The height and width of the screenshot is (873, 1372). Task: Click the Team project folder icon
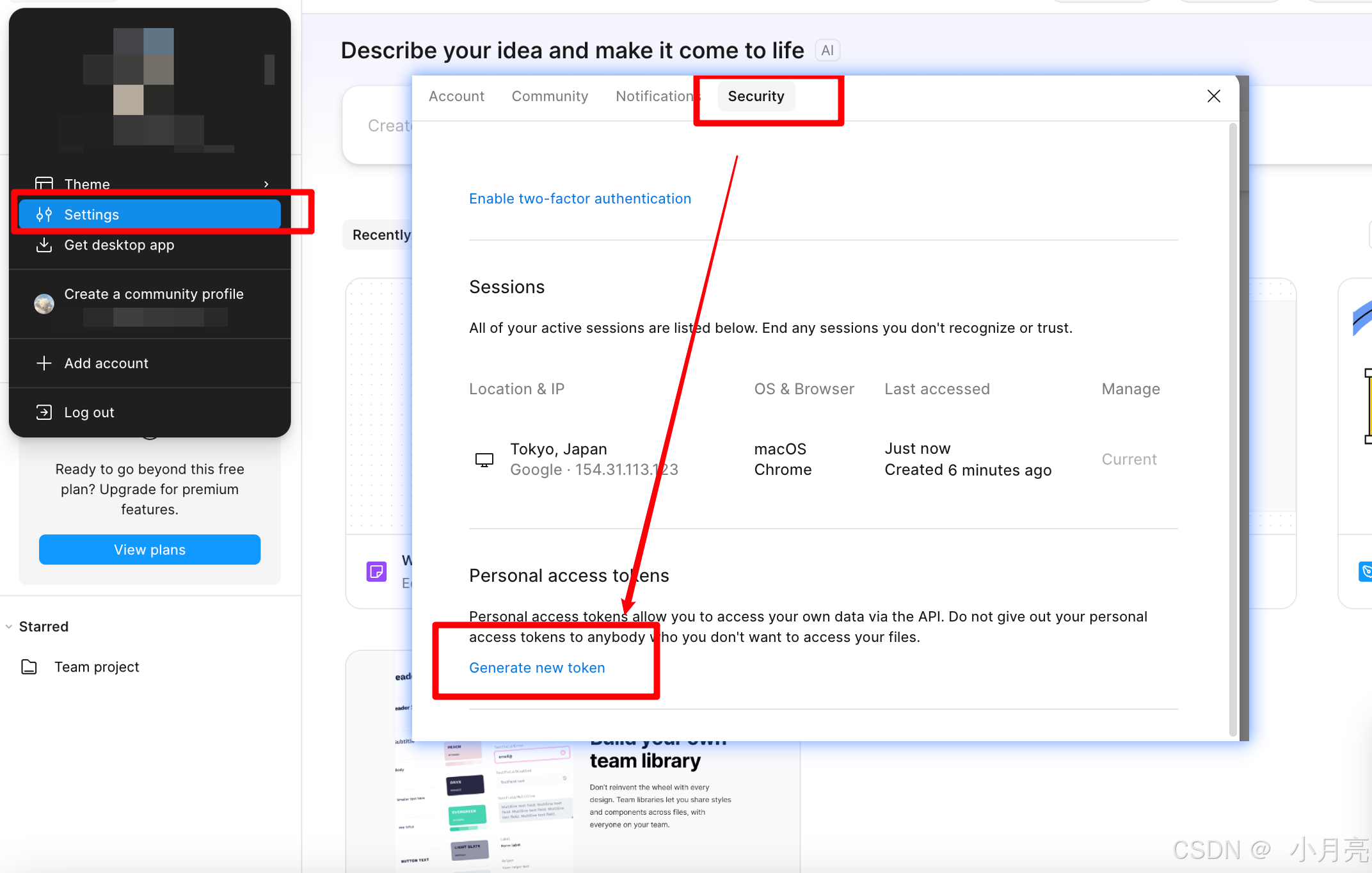[29, 667]
